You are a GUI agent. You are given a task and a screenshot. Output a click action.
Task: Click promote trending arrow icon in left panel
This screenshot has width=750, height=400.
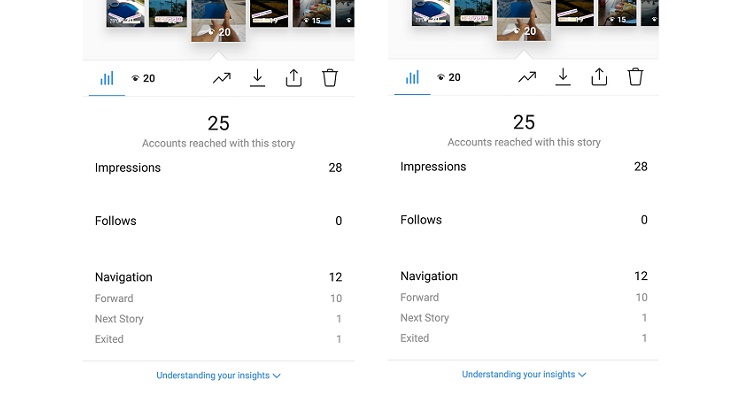[222, 77]
